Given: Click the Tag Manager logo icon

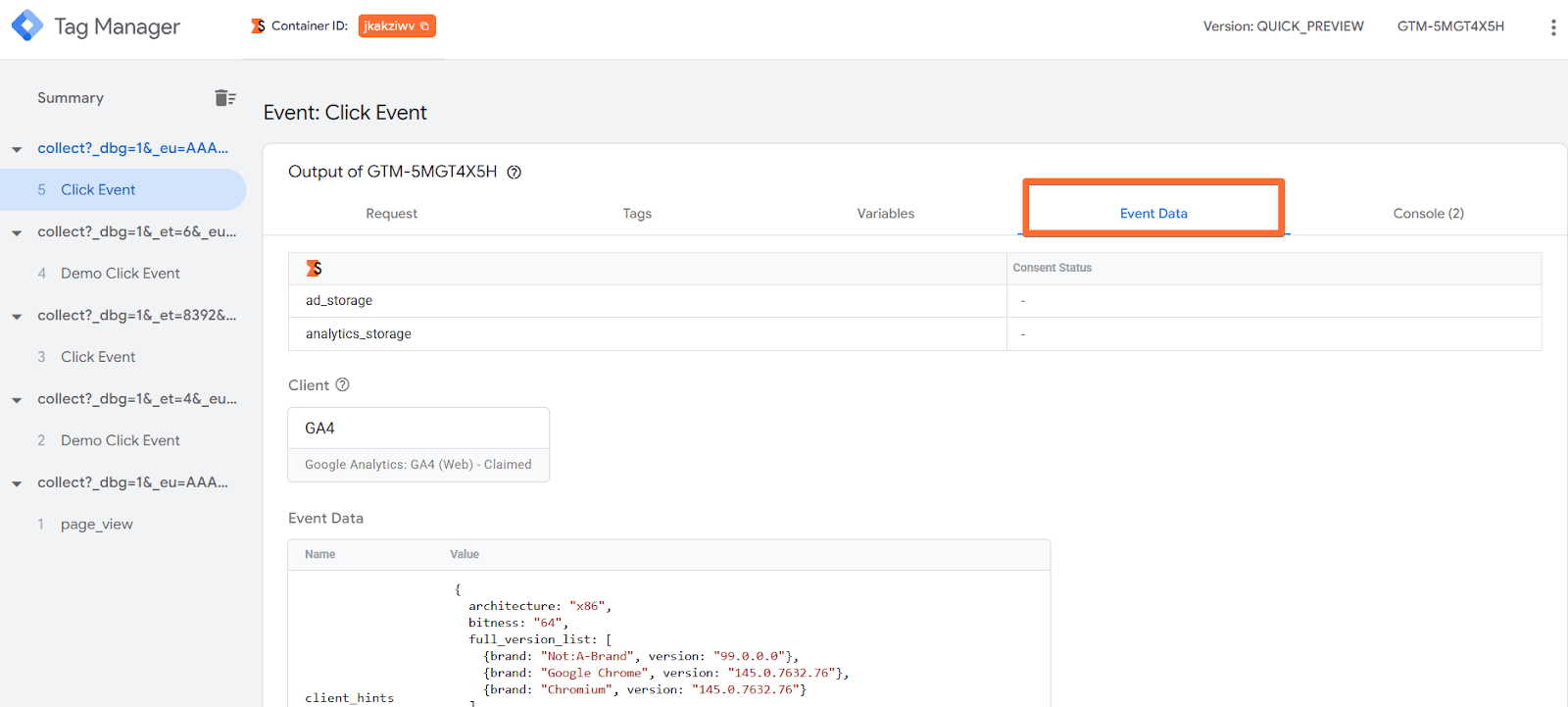Looking at the screenshot, I should coord(26,25).
